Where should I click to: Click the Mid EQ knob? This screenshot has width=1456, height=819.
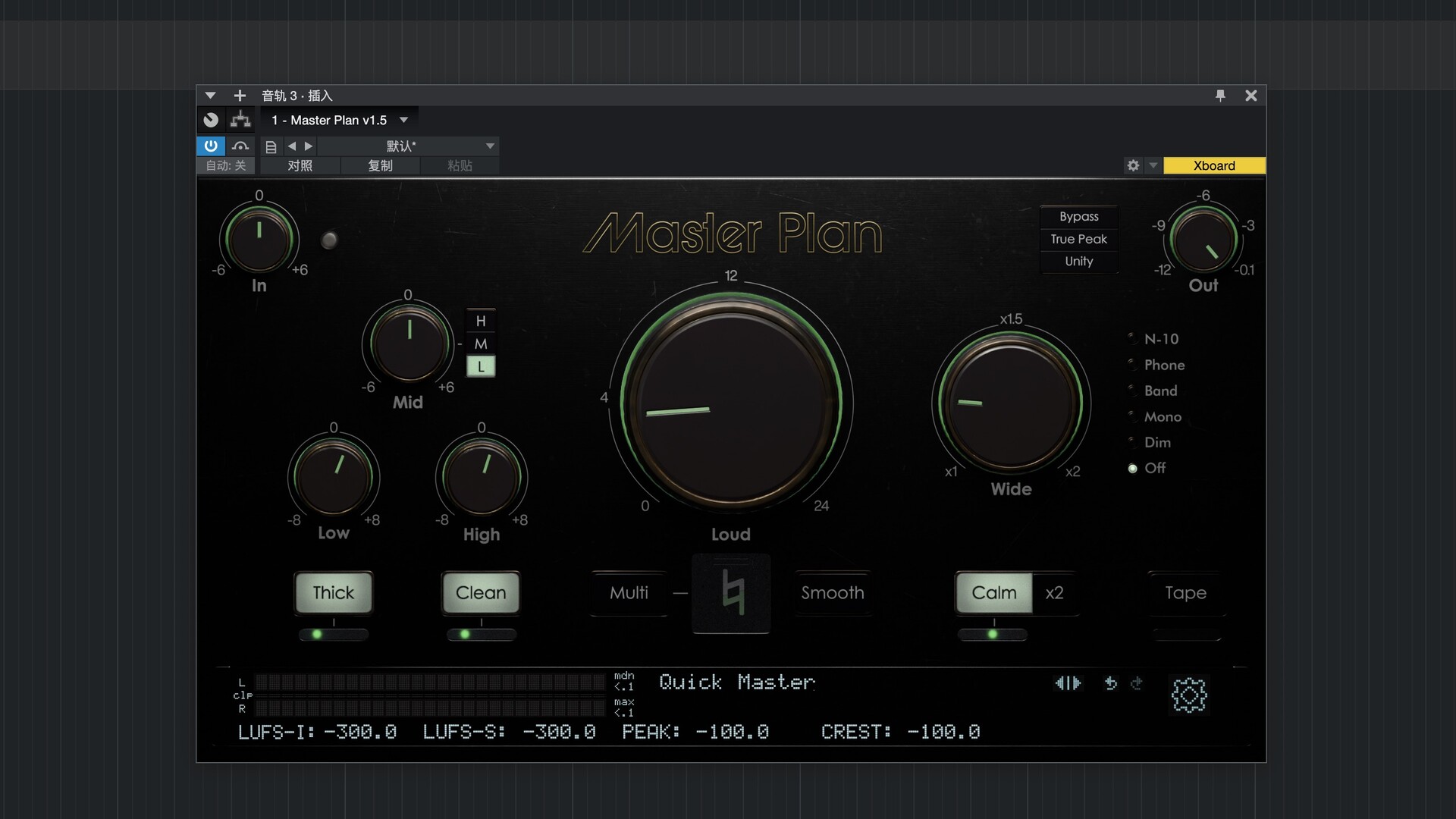point(409,343)
